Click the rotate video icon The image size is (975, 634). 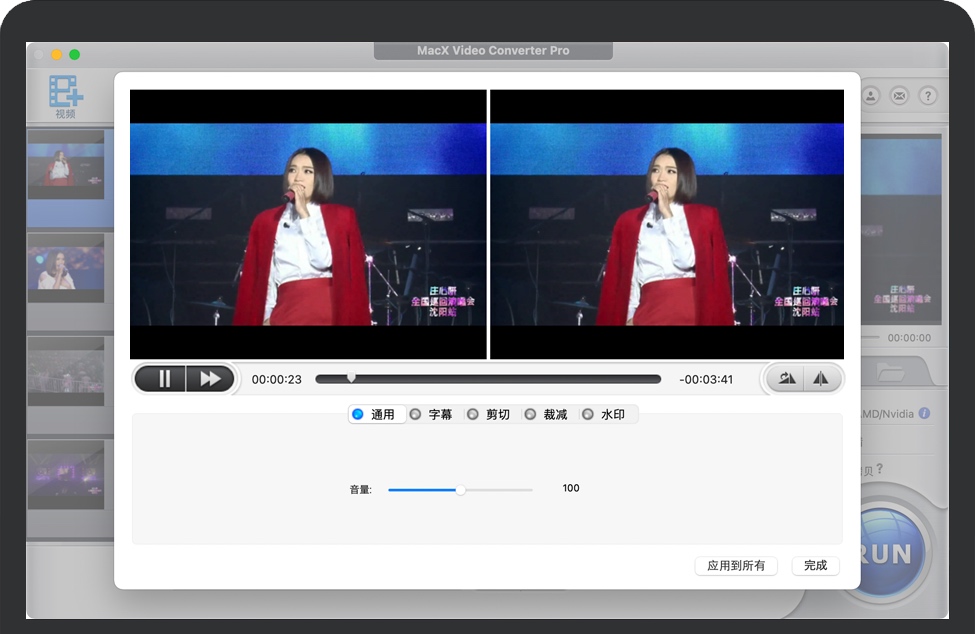786,379
